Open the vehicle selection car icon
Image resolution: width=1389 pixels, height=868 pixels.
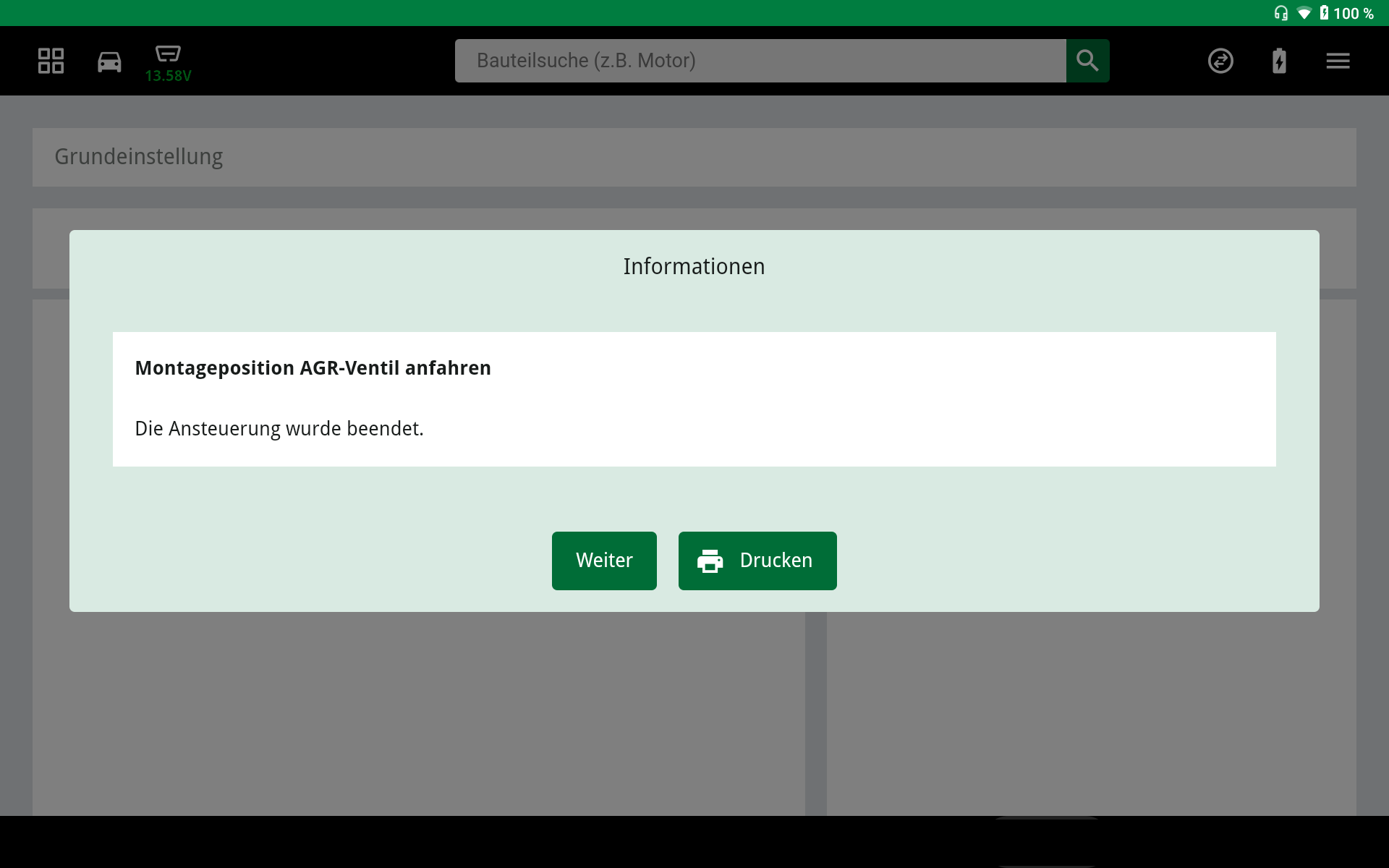coord(109,61)
